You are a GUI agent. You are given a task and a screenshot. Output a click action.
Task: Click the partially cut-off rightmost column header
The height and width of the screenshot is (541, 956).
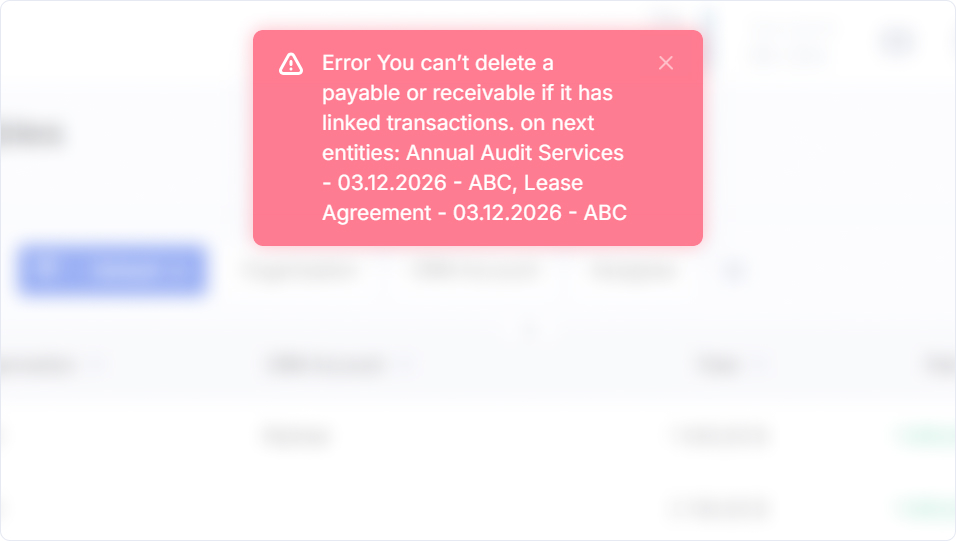[940, 365]
